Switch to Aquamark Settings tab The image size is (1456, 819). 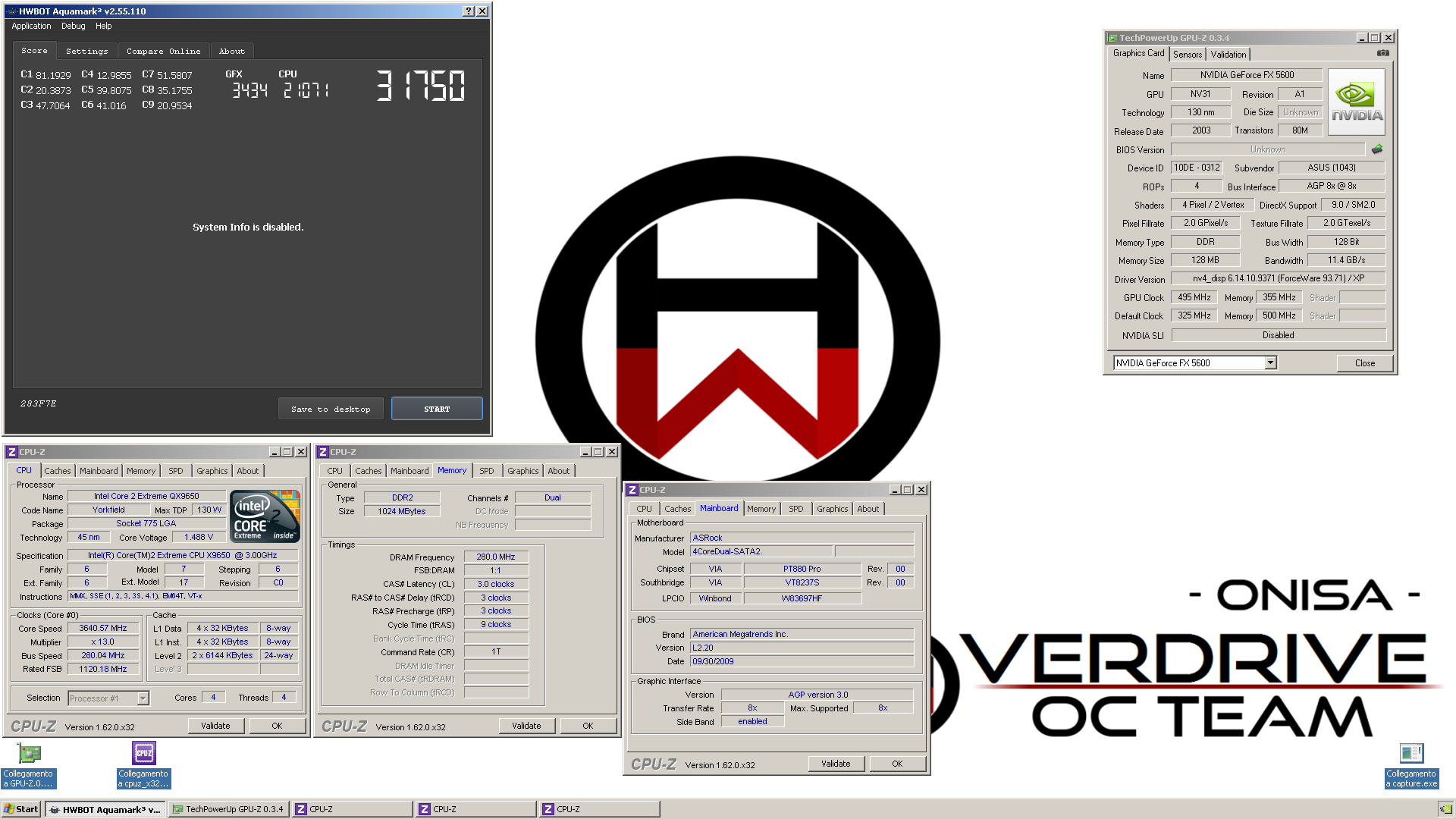pyautogui.click(x=87, y=52)
